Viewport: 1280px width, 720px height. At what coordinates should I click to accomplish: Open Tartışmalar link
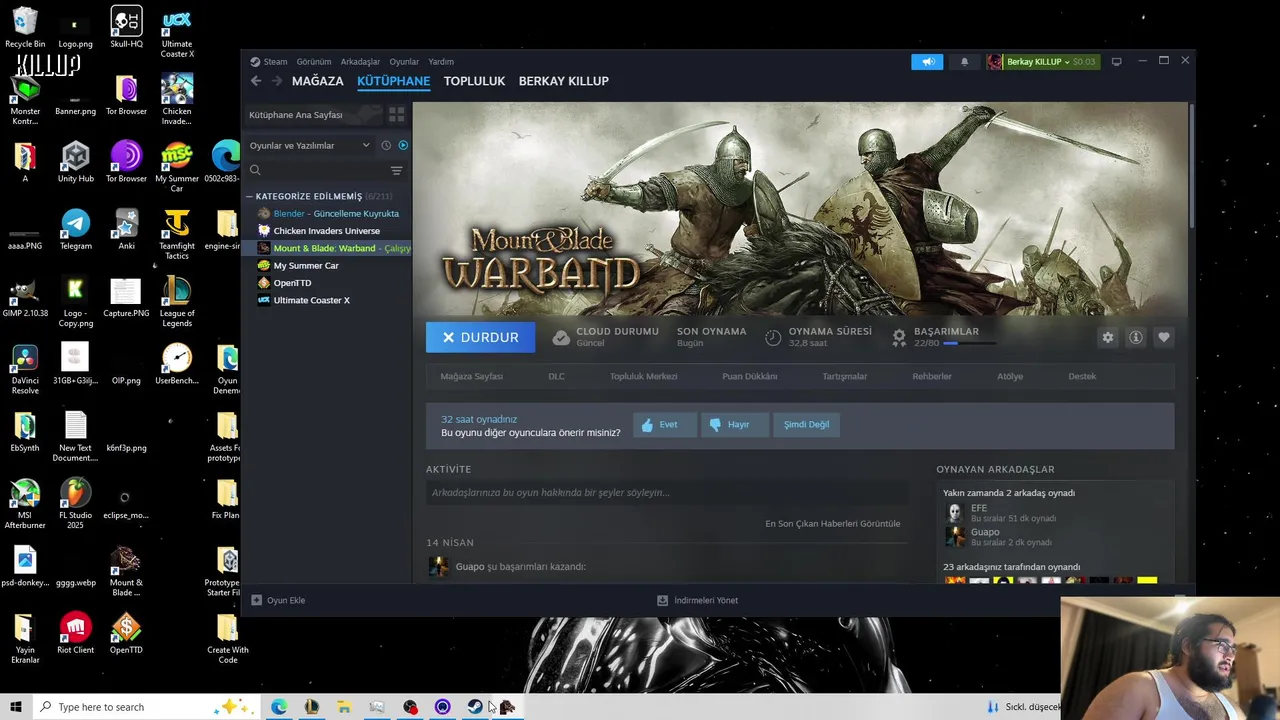[x=844, y=376]
